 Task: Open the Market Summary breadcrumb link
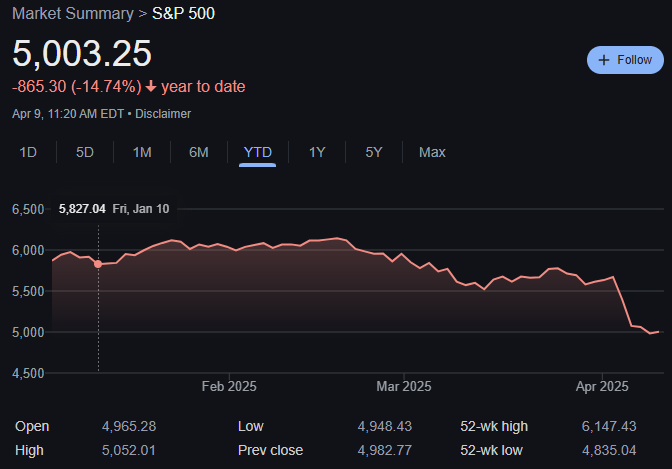click(73, 14)
